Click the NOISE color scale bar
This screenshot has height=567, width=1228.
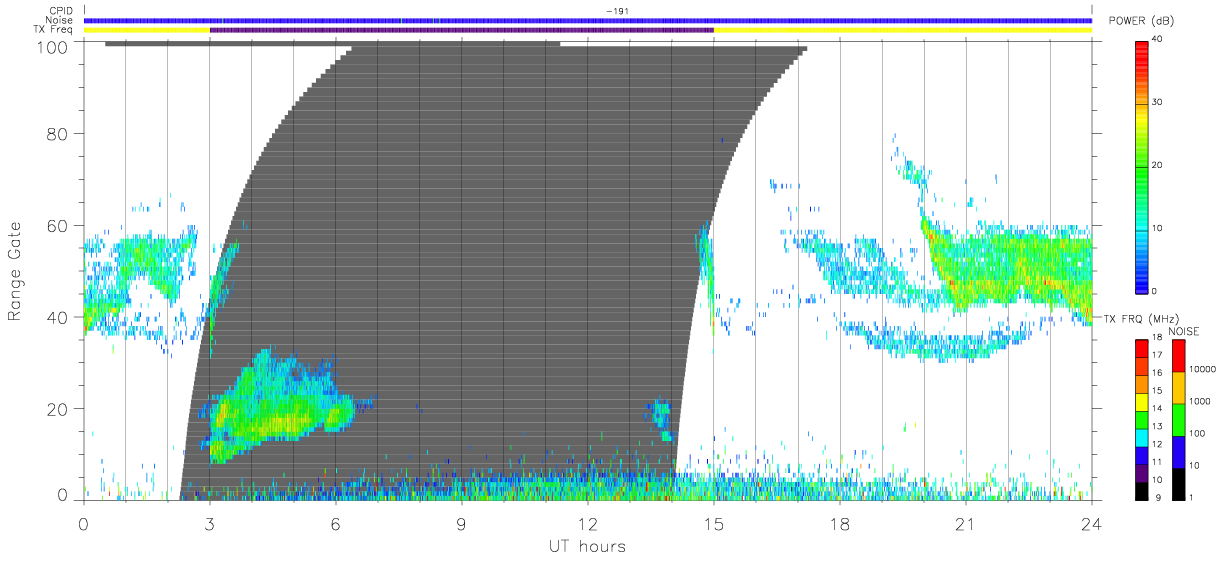(1179, 418)
